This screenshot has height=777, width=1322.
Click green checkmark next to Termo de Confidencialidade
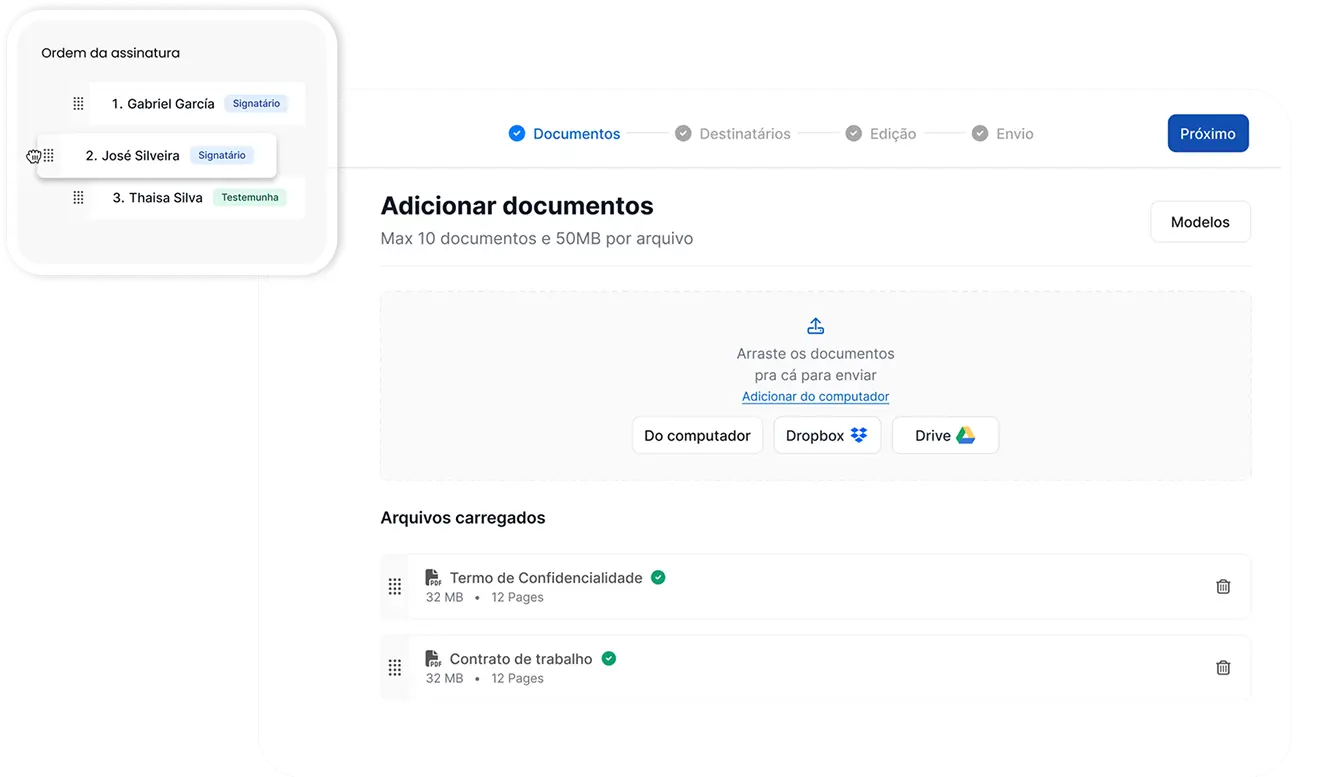point(658,577)
